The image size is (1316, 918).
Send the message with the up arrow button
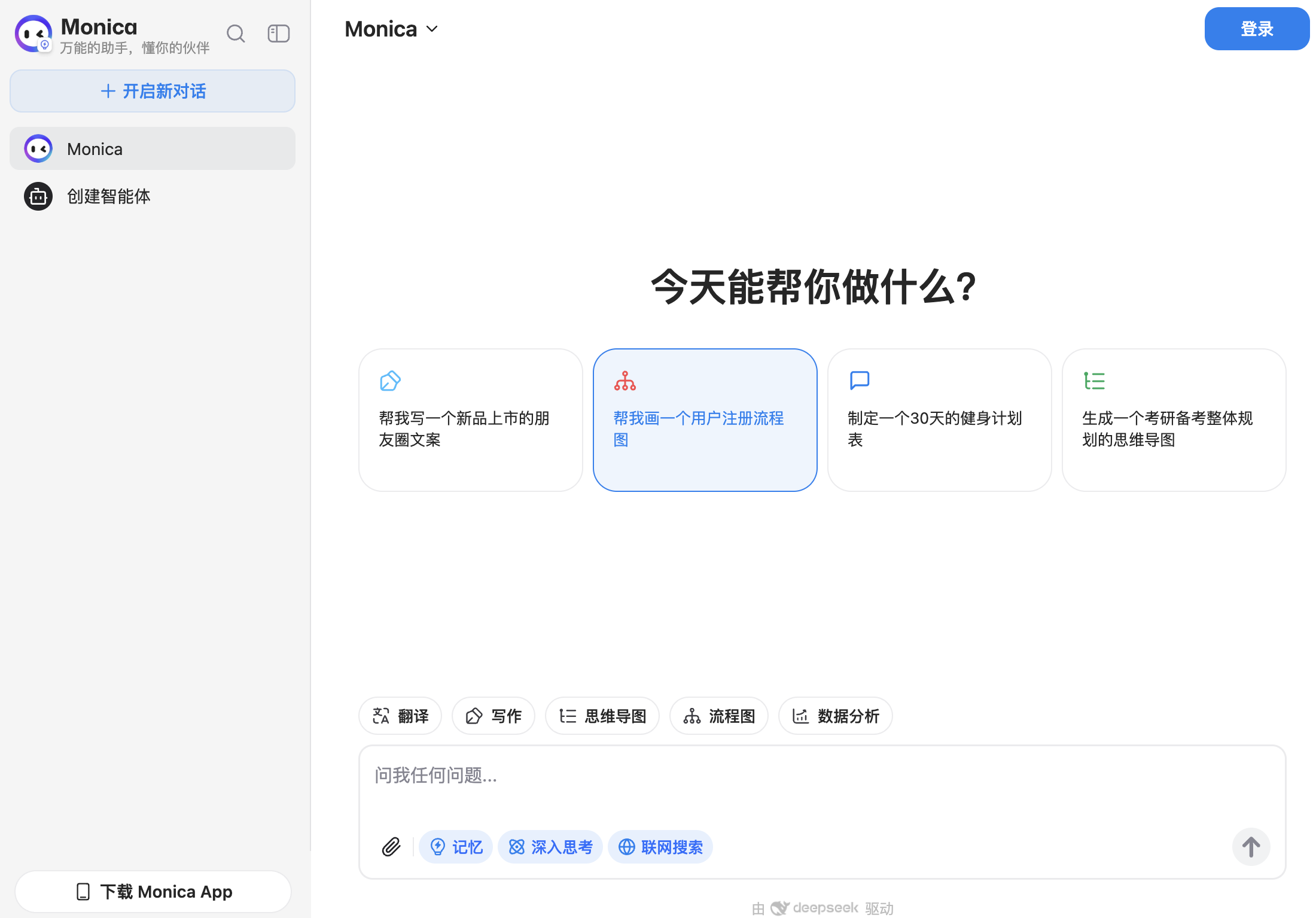coord(1251,847)
